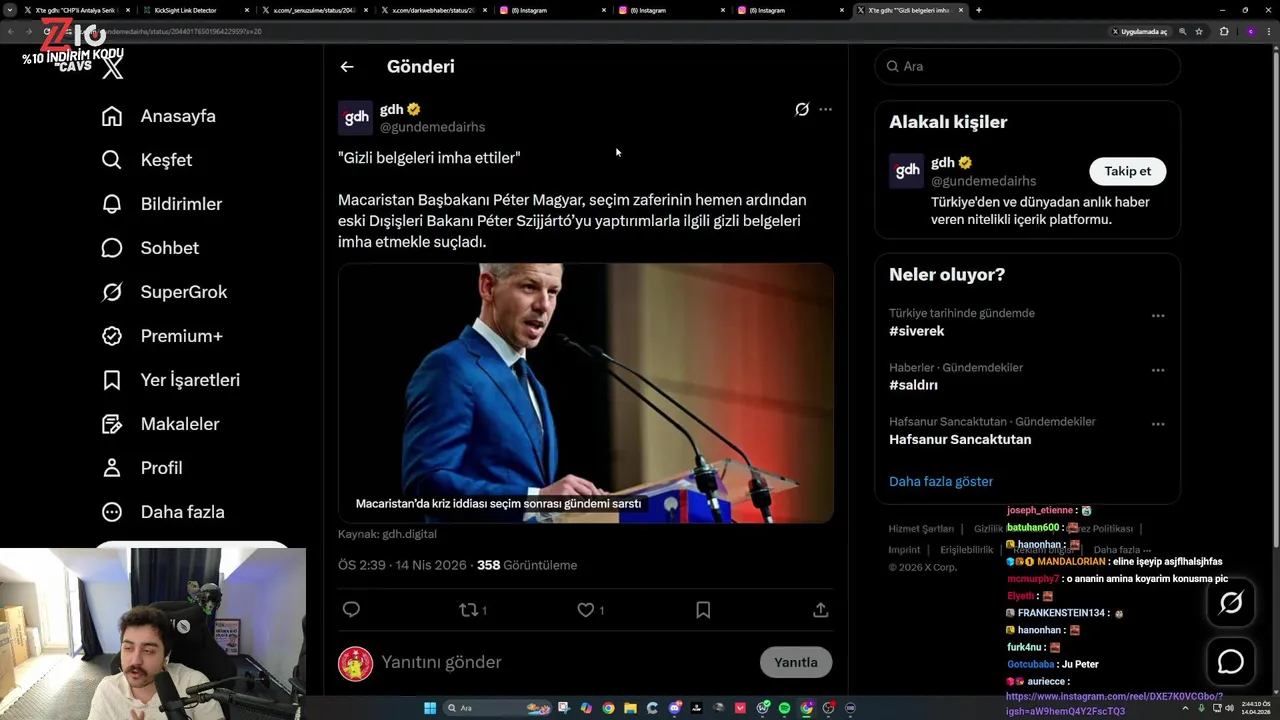Screen dimensions: 1280x720
Task: Open the Grok icon on the post header
Action: pos(801,109)
